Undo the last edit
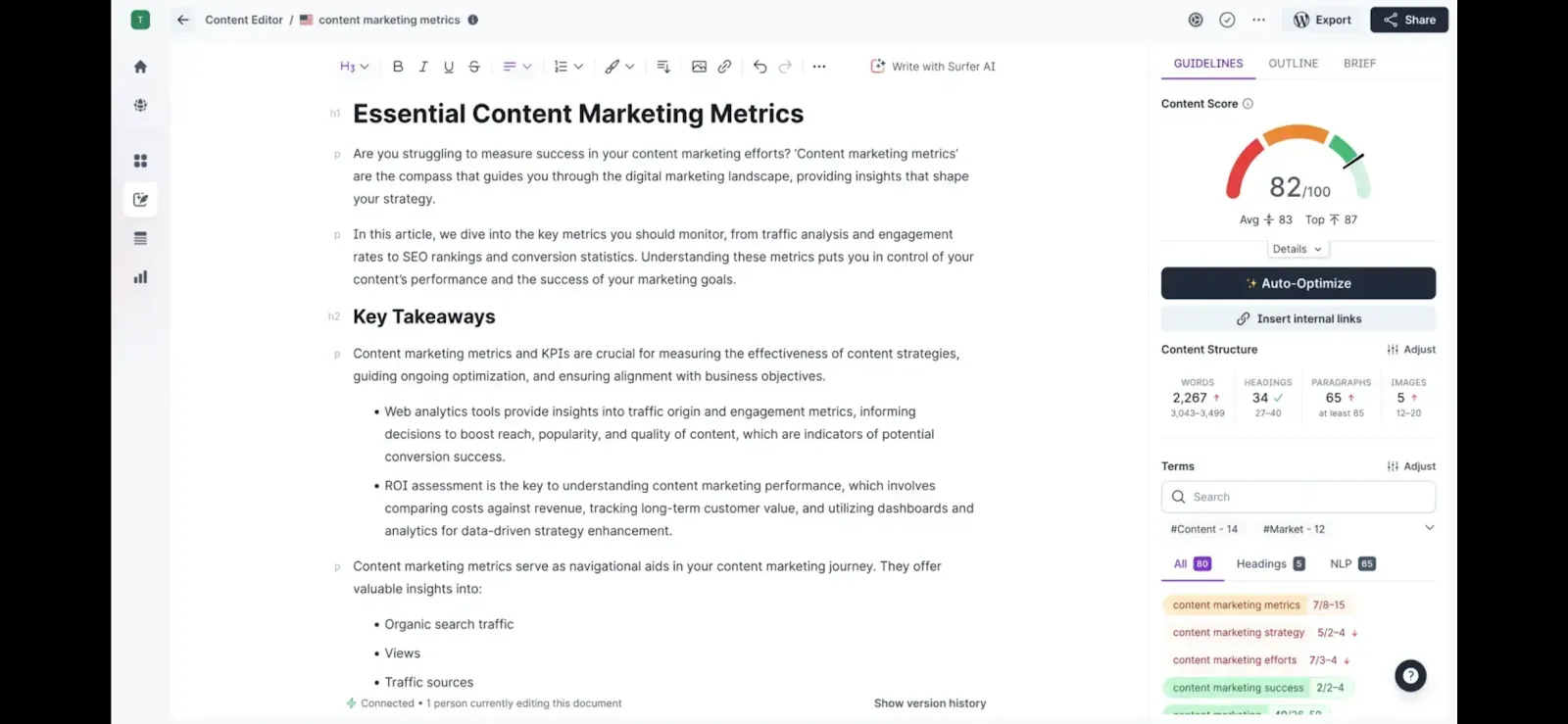The width and height of the screenshot is (1568, 724). click(x=759, y=67)
